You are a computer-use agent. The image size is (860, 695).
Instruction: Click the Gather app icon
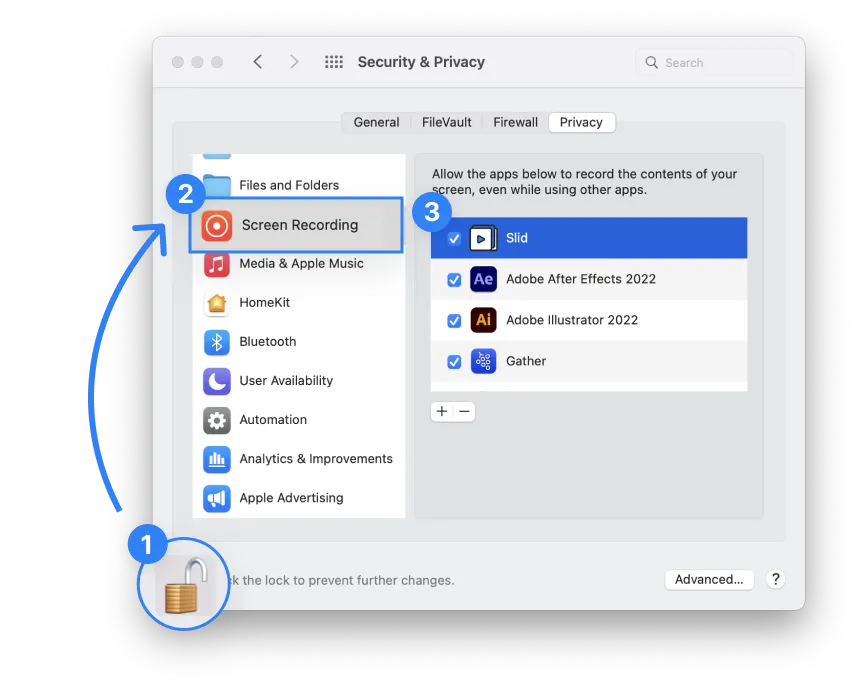483,361
